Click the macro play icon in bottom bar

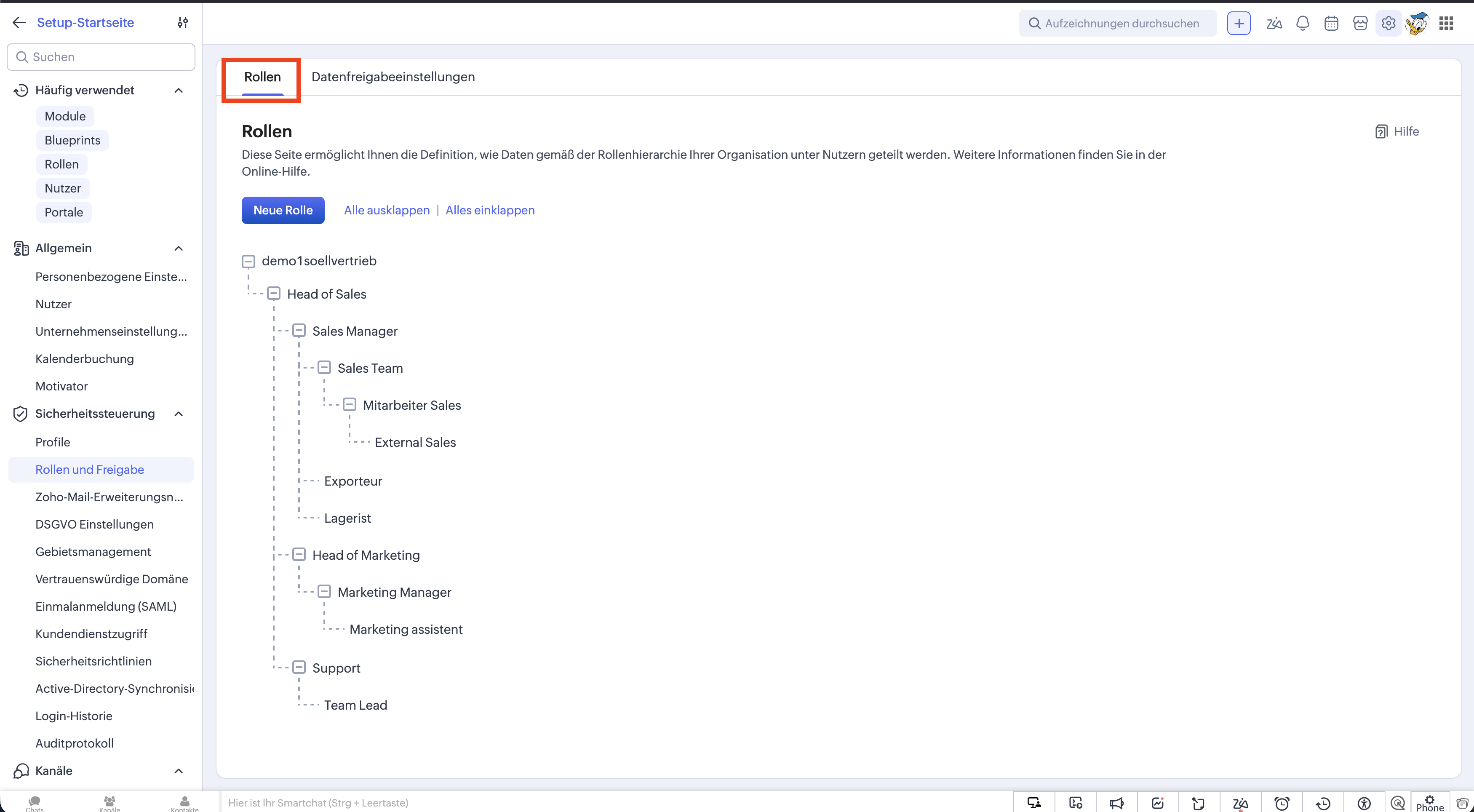pos(1075,803)
